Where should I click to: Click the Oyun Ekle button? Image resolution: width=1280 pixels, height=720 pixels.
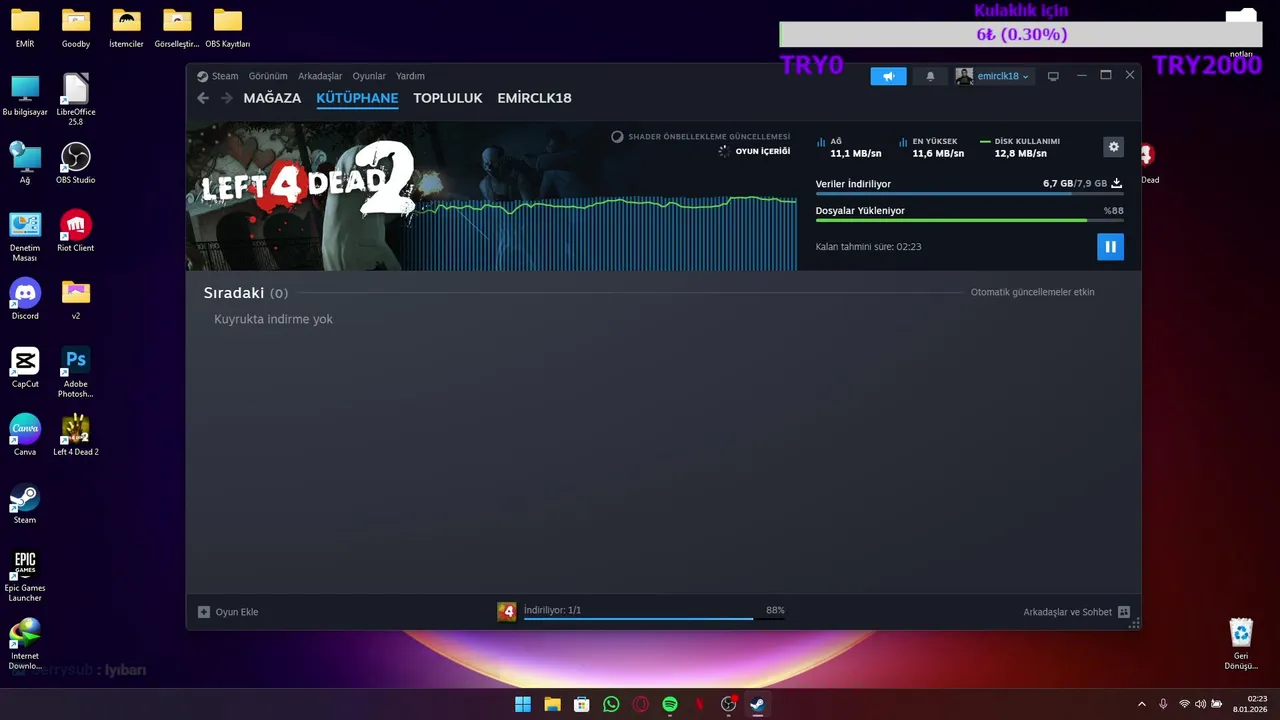(x=228, y=612)
